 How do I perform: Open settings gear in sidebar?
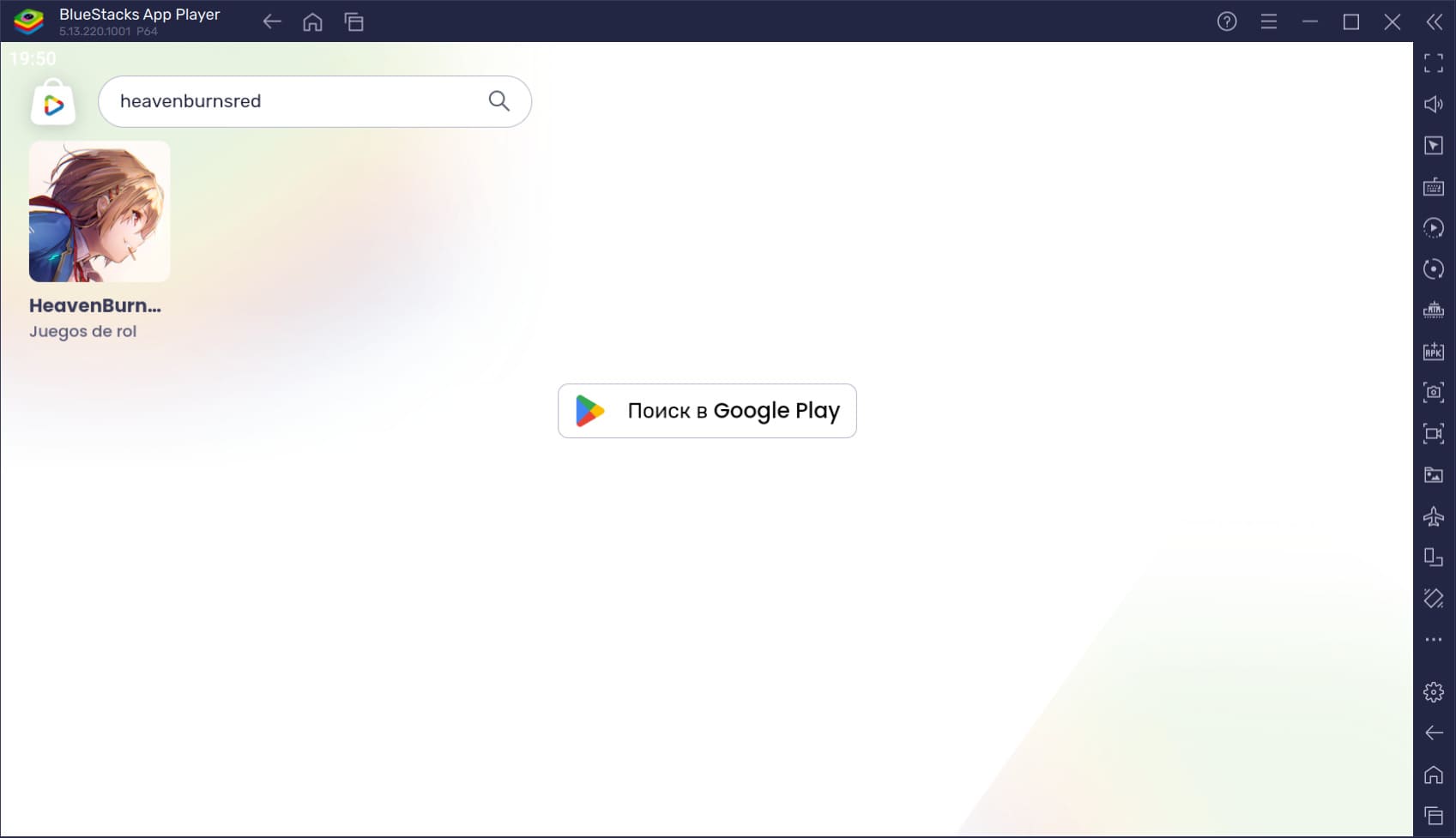click(x=1434, y=692)
